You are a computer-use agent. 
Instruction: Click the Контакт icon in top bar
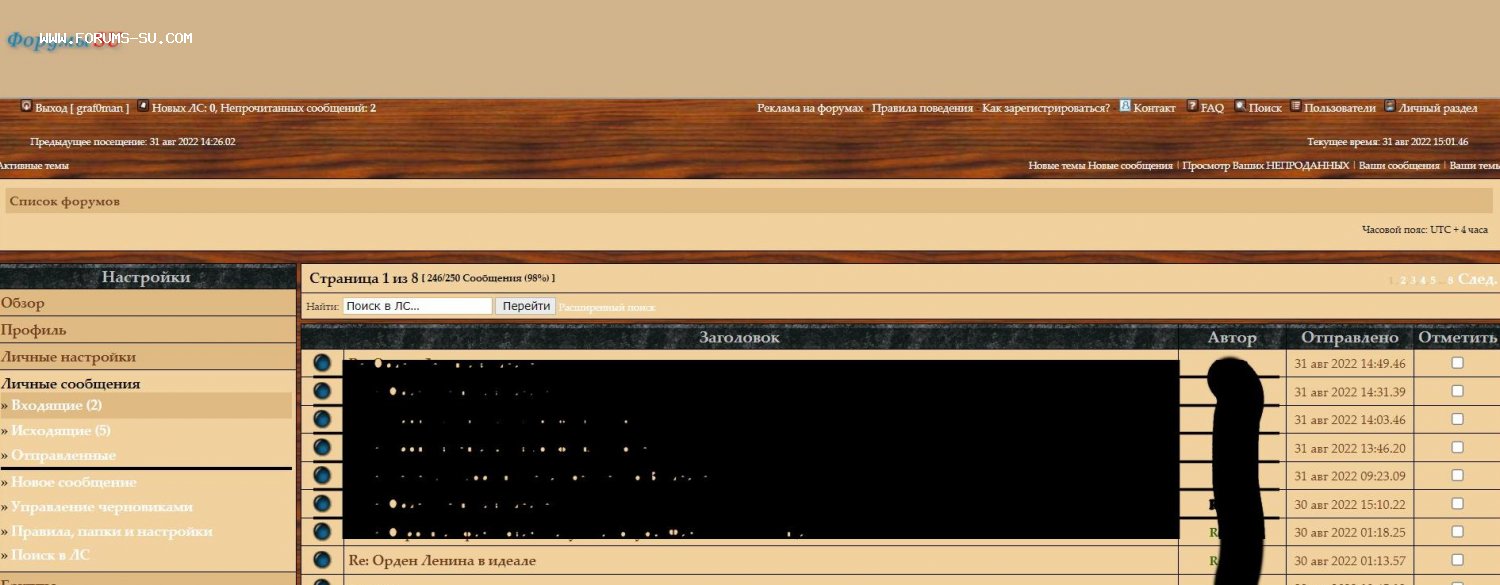pos(1125,106)
